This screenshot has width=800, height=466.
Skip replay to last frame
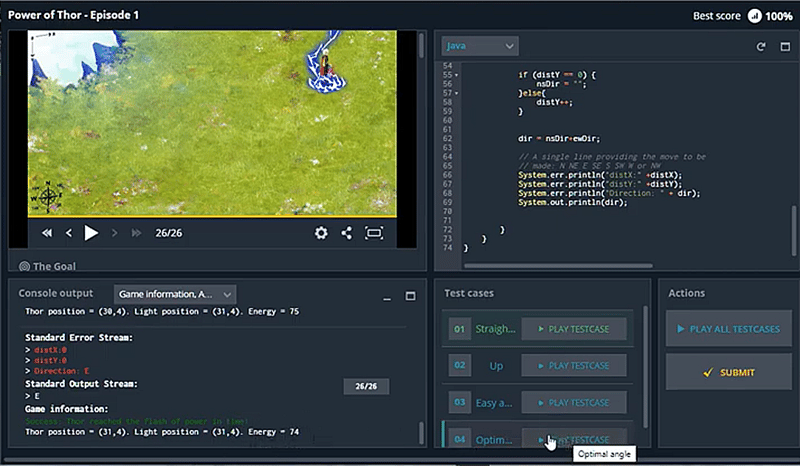coord(136,233)
